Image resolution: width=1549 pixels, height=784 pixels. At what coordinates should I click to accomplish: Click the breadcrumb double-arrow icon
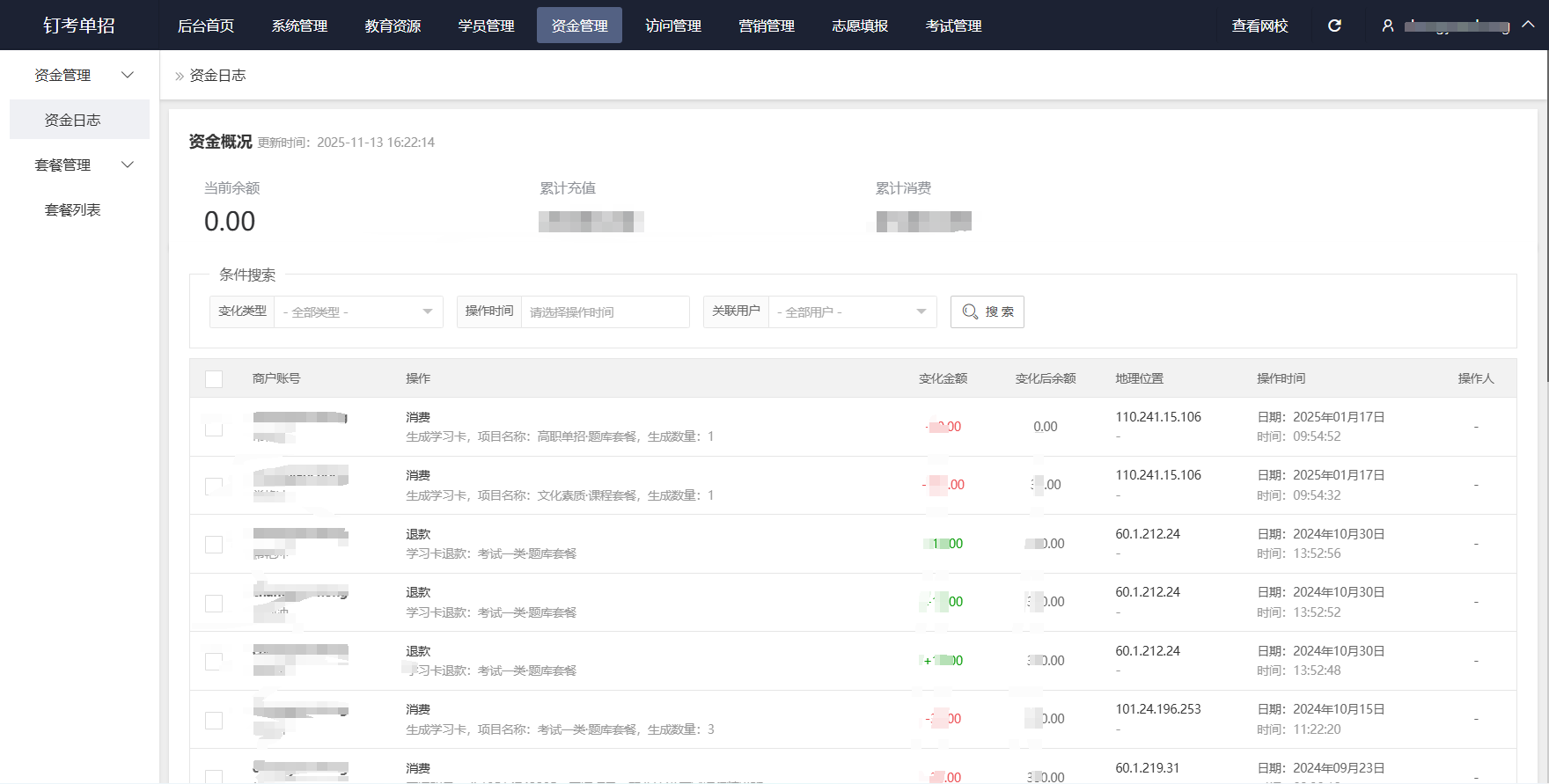(180, 77)
